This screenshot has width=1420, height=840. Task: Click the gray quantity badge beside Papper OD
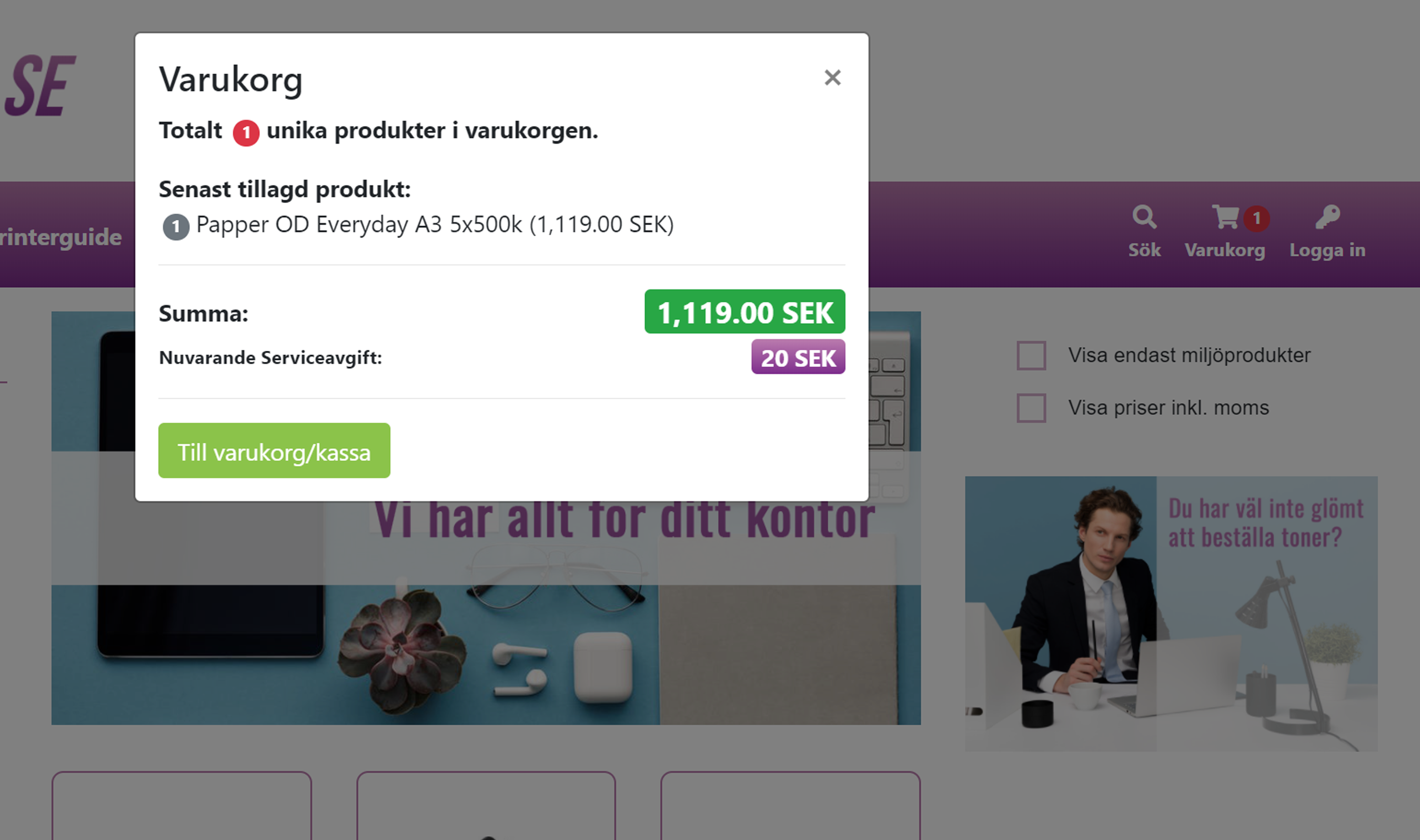[176, 227]
